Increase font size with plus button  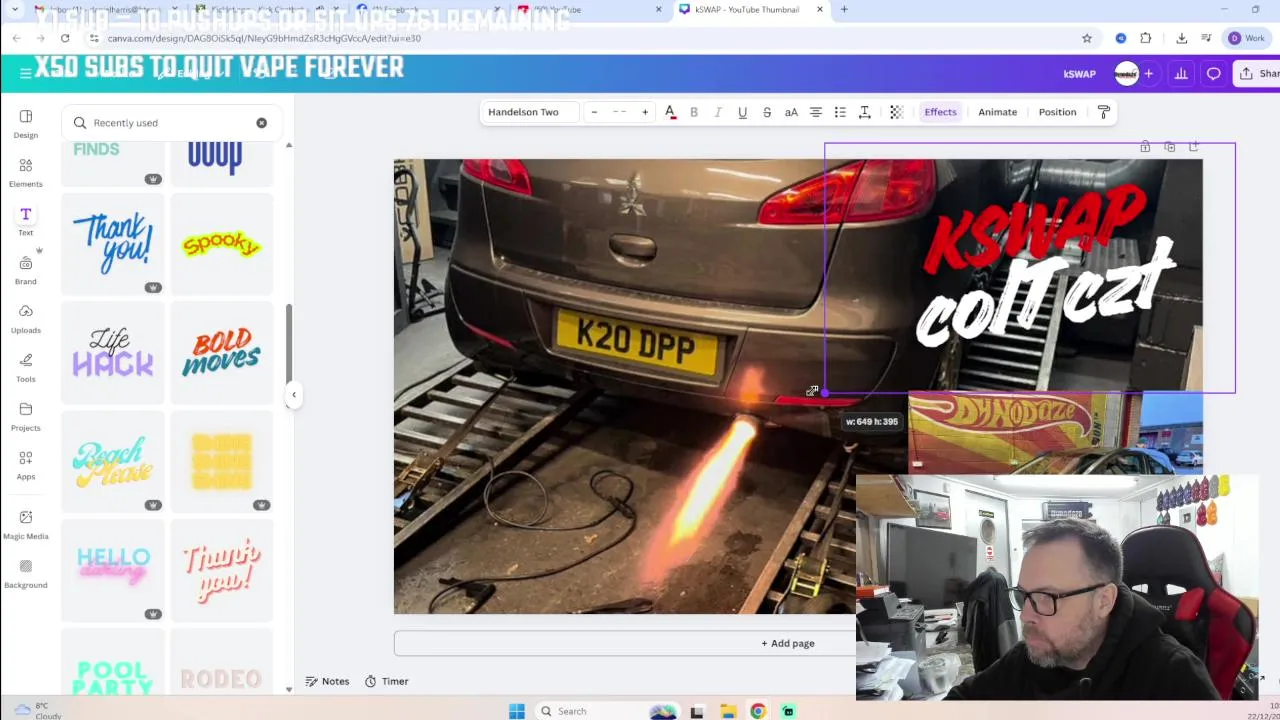click(645, 112)
